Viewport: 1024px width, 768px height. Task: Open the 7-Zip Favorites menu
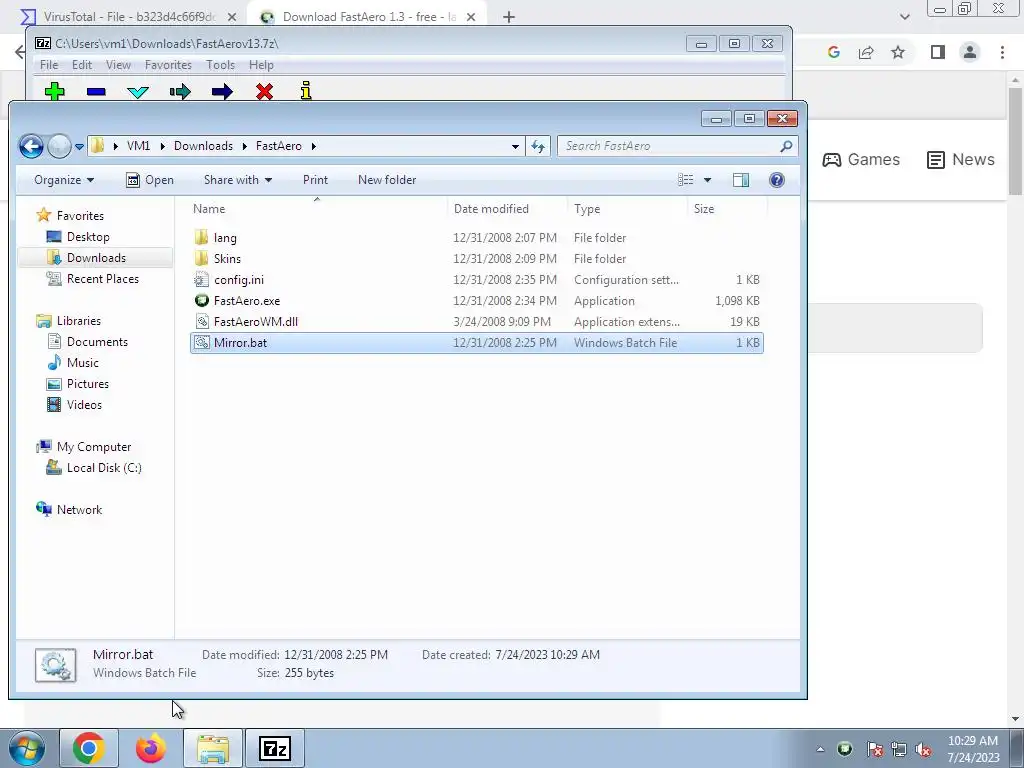pyautogui.click(x=168, y=65)
